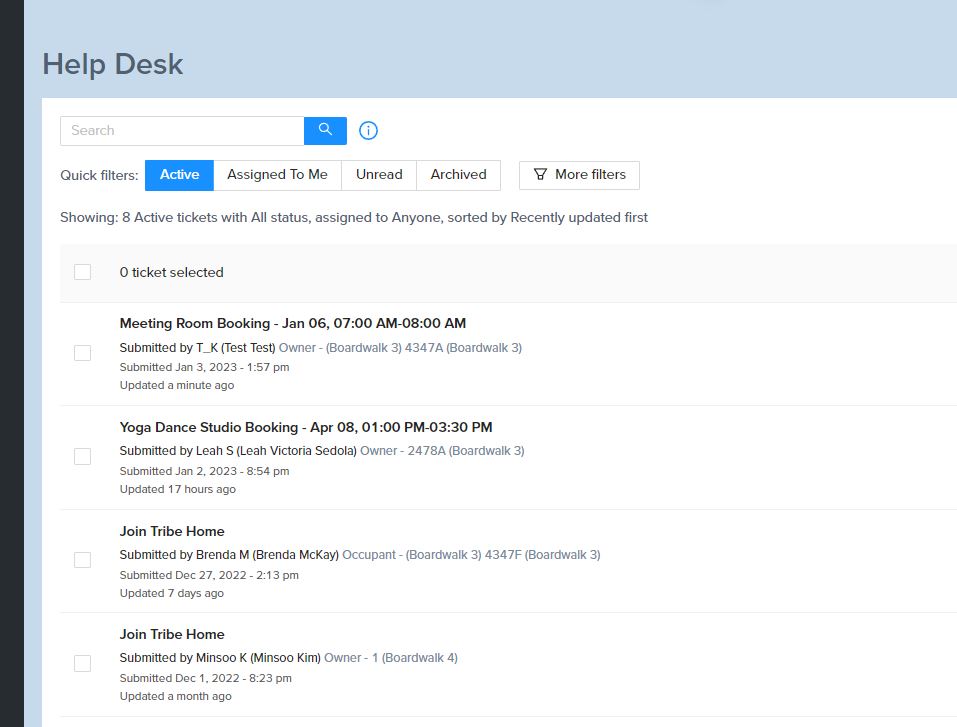
Task: Click 'Owner - 2478A (Boardwalk 3)' text
Action: (x=442, y=451)
